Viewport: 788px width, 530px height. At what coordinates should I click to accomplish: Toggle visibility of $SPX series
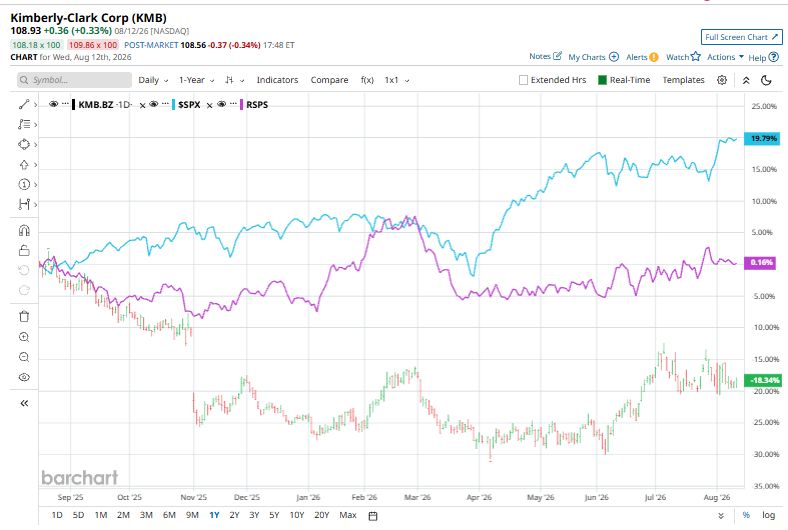tap(154, 104)
